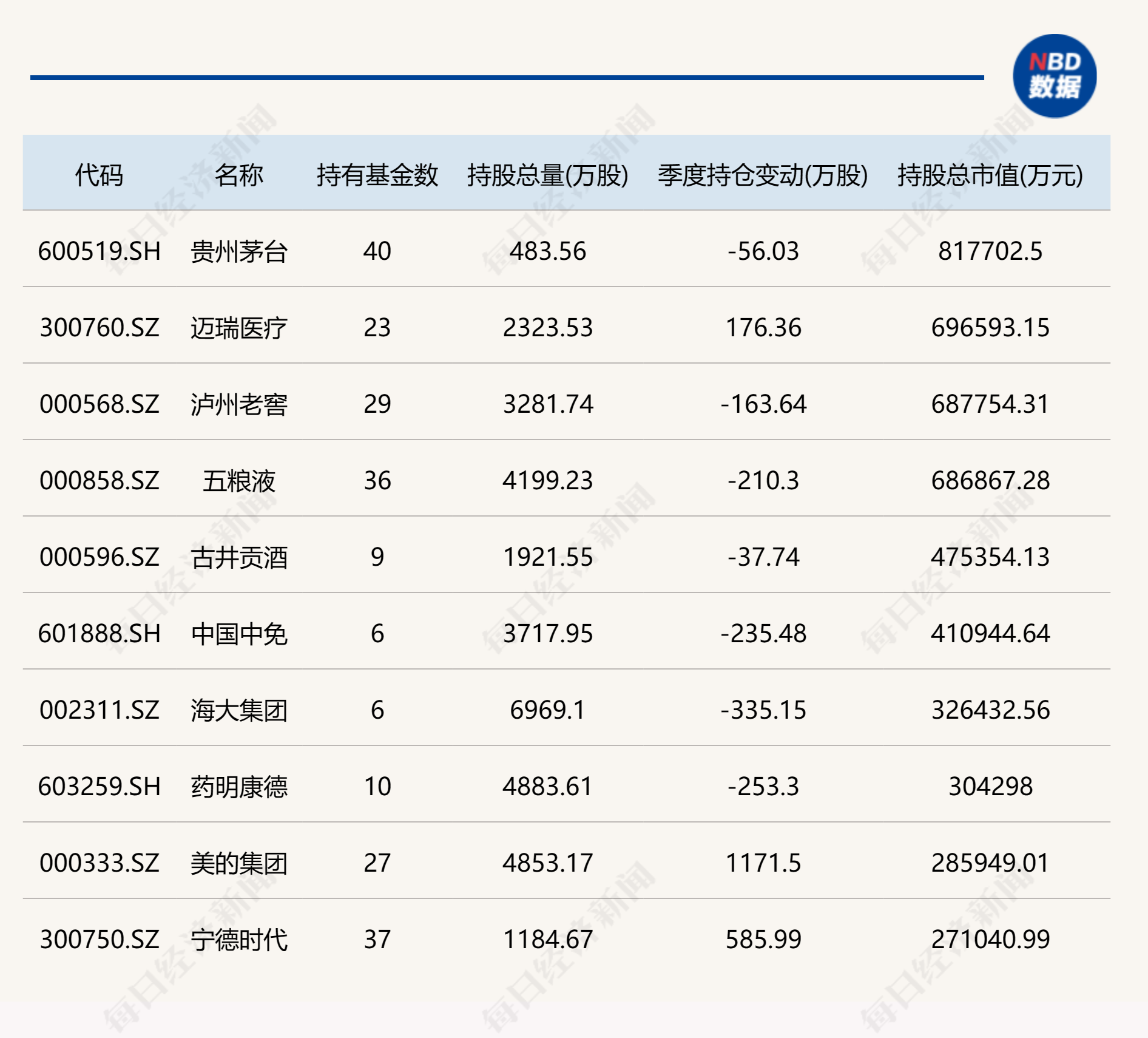Viewport: 1148px width, 1038px height.
Task: Select market value 410944.64
Action: 990,634
